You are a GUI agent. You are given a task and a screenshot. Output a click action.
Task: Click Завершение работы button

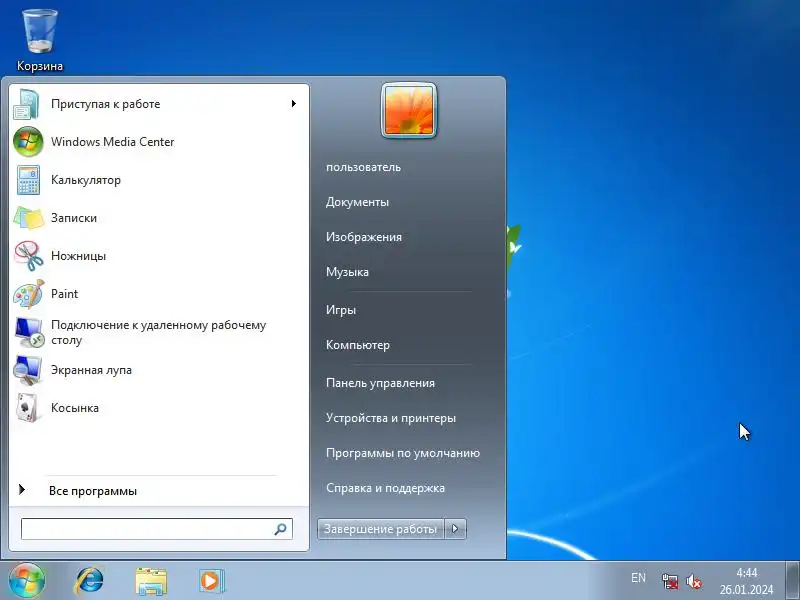click(x=381, y=529)
